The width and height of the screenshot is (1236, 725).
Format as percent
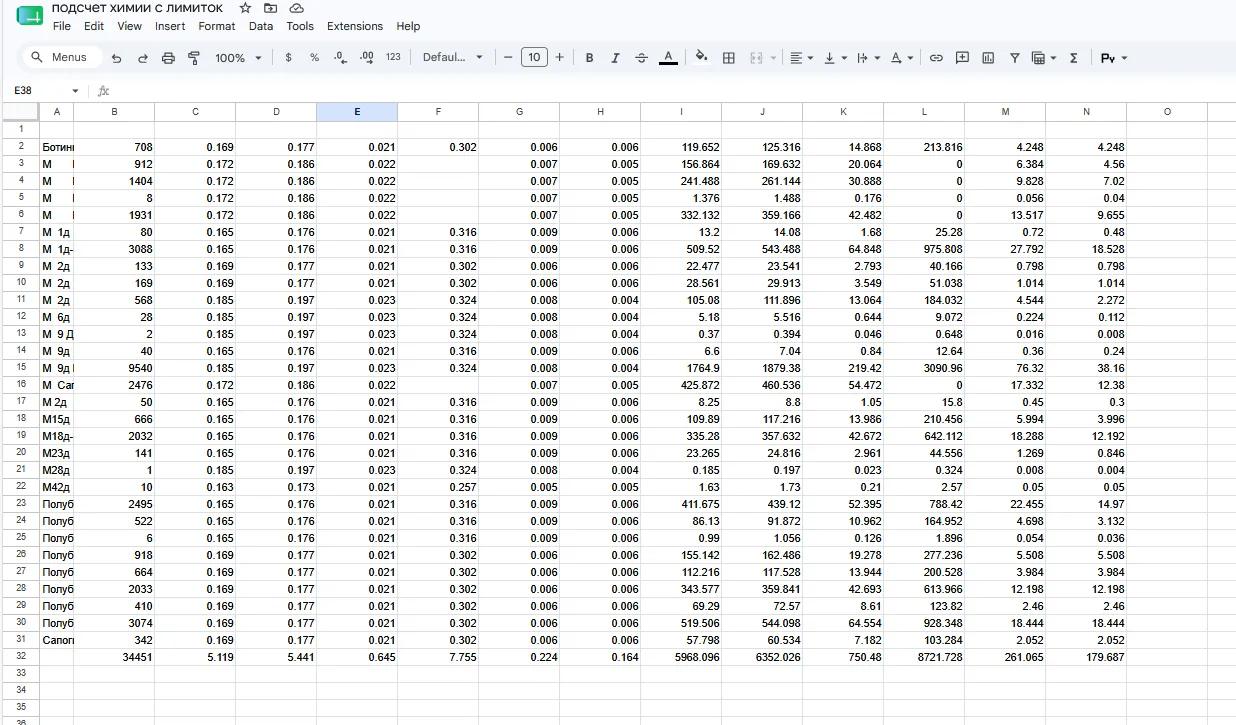click(x=314, y=58)
